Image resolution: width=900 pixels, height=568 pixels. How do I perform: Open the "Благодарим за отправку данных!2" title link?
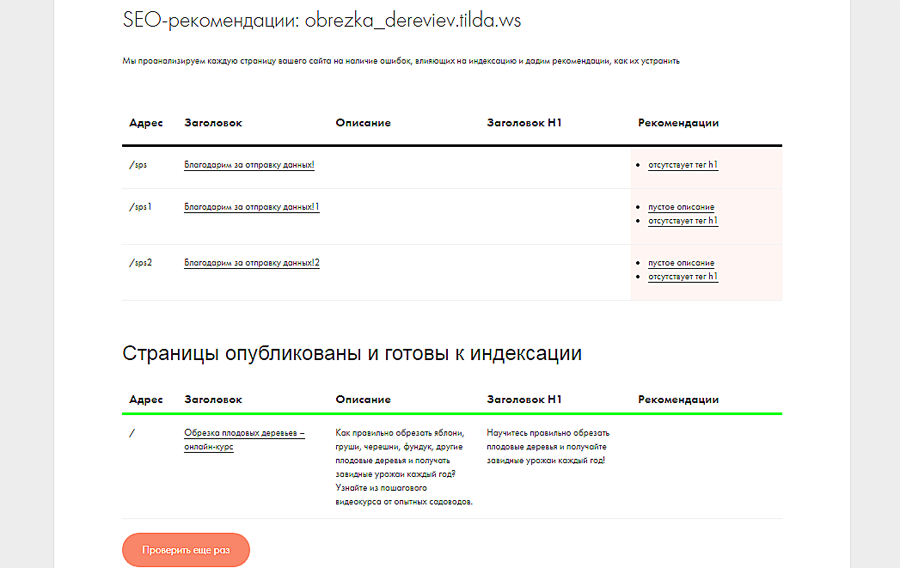(x=251, y=263)
